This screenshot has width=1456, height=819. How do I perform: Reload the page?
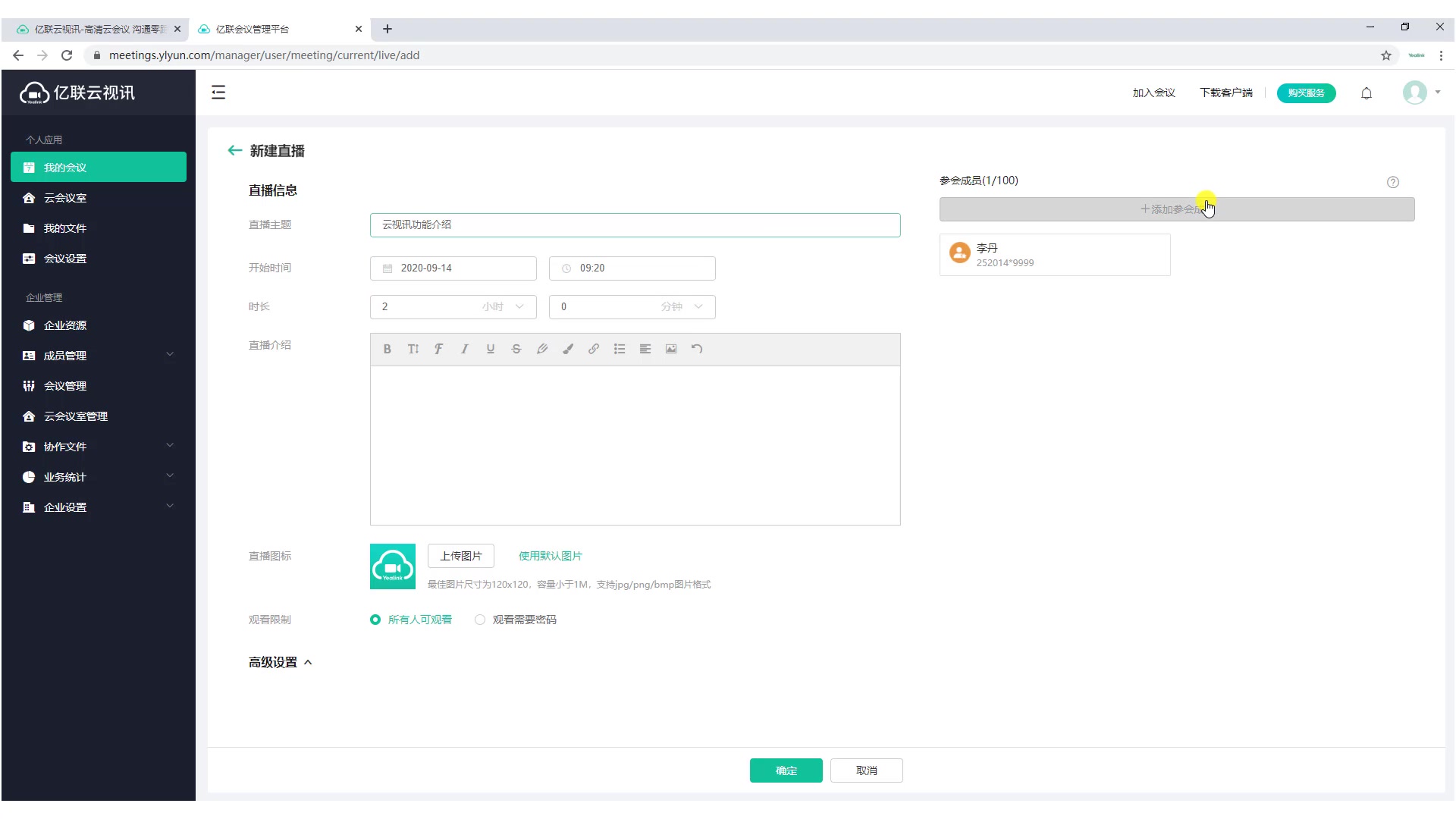67,55
